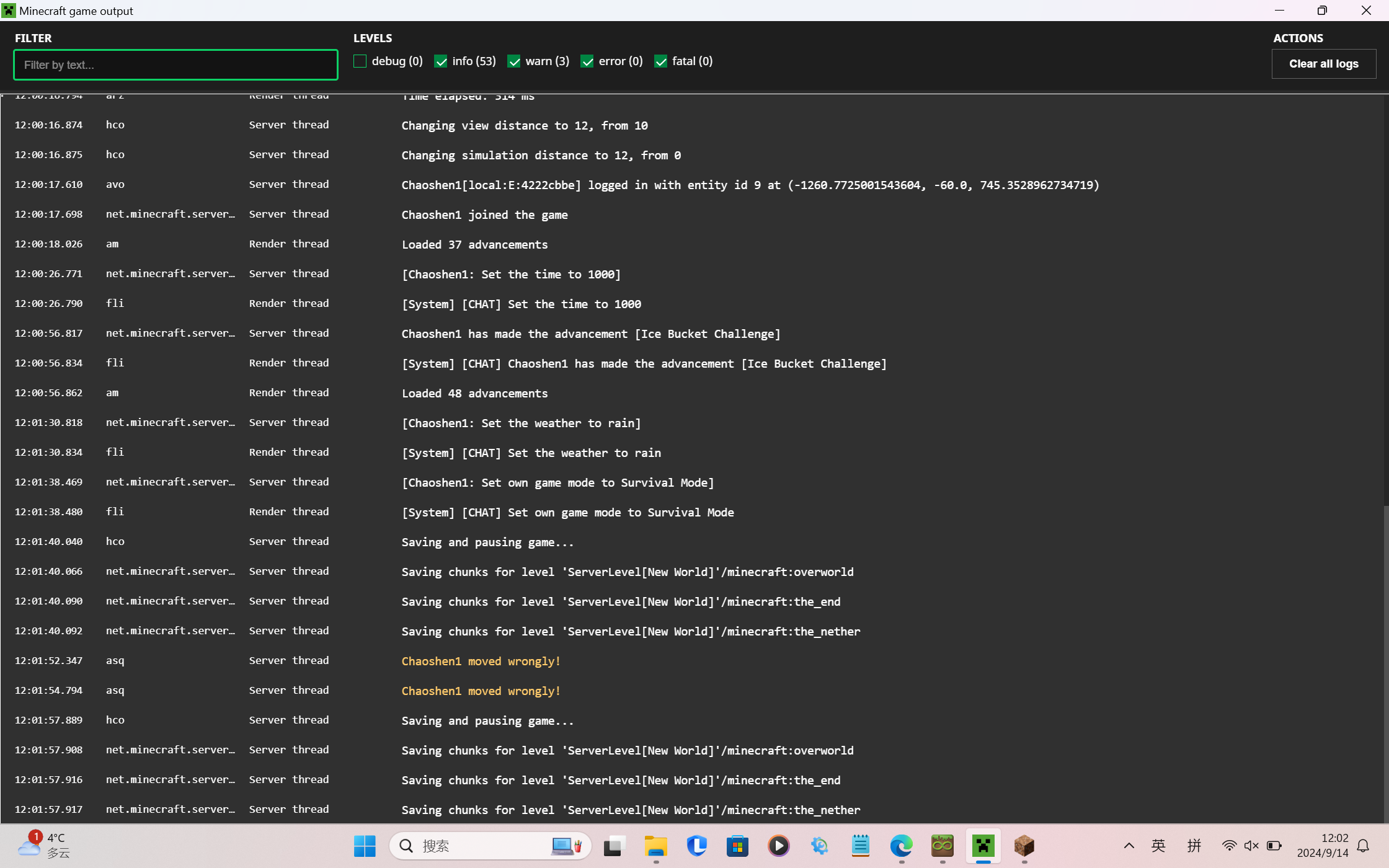1389x868 pixels.
Task: Open File Explorer from the taskbar
Action: pyautogui.click(x=655, y=846)
